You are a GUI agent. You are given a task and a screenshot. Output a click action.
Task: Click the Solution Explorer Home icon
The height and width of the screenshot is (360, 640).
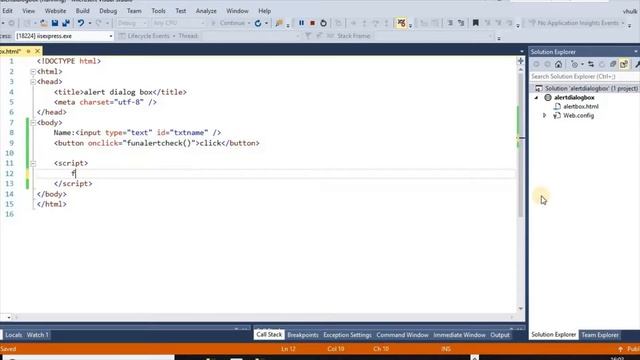coord(558,64)
